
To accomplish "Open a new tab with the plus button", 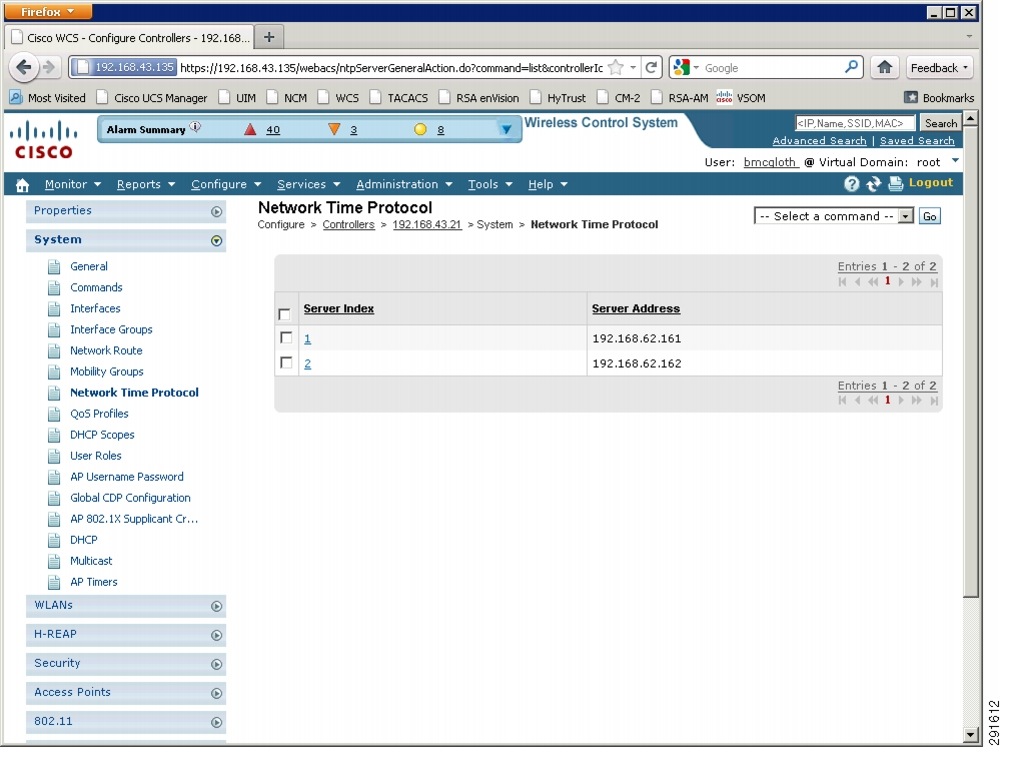I will point(269,37).
